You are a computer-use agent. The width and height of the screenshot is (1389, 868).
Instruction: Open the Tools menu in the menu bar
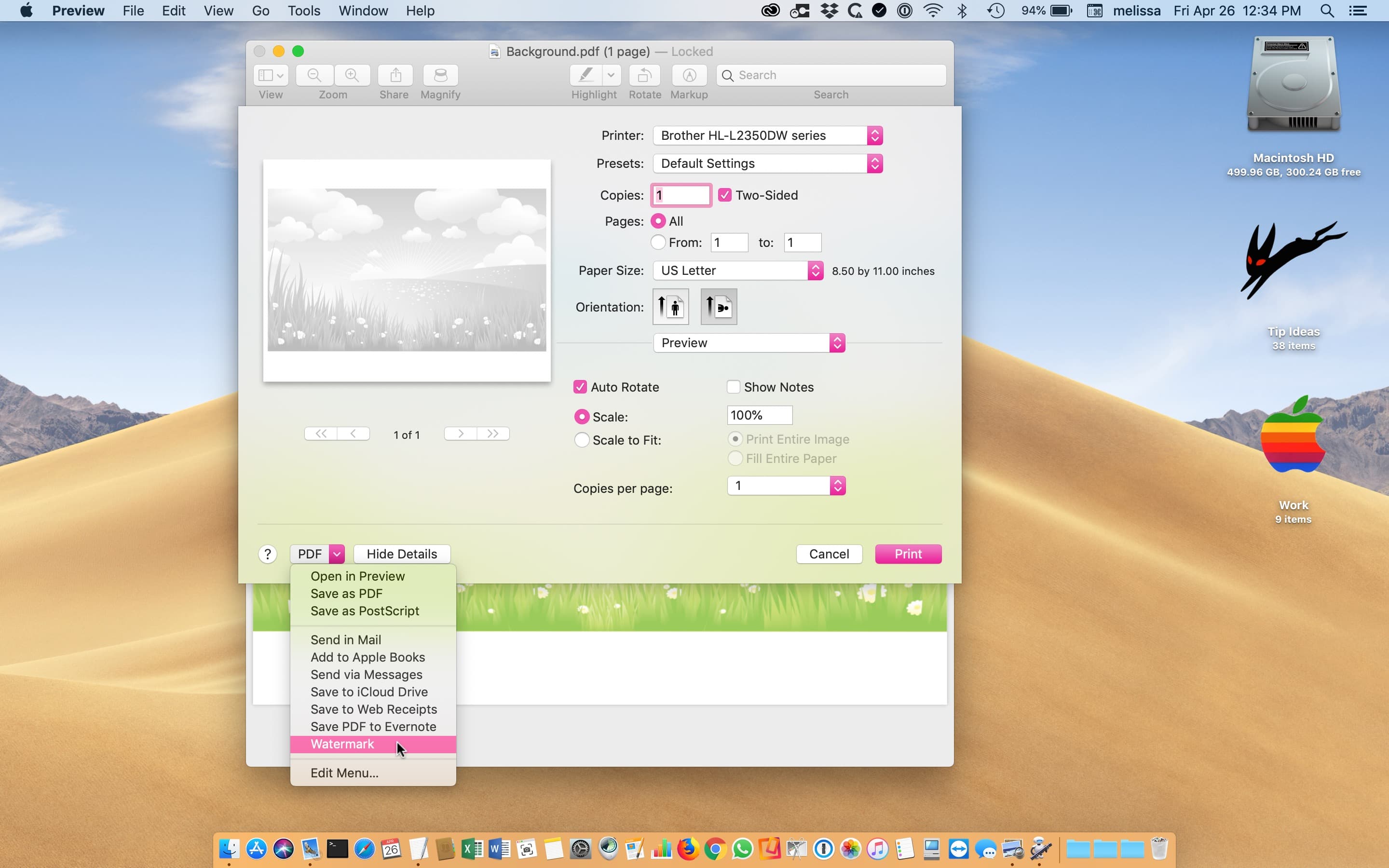click(x=304, y=10)
